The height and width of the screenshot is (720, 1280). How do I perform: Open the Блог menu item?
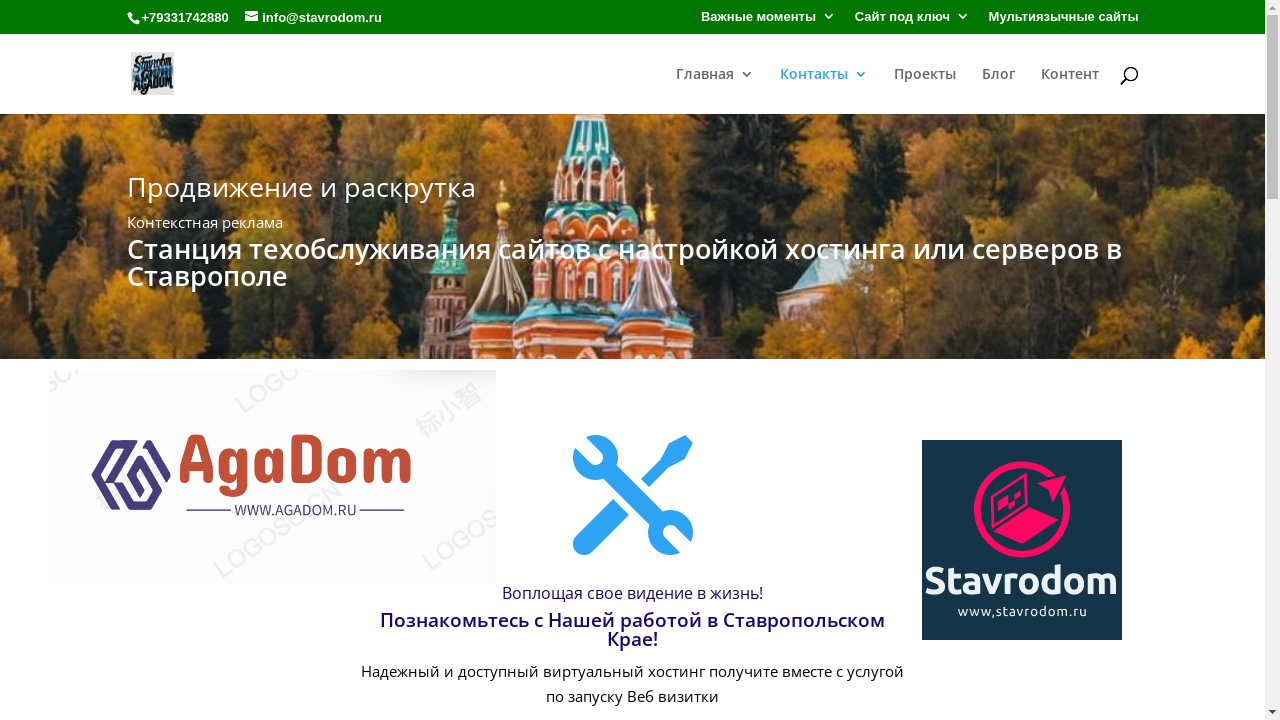(x=998, y=74)
